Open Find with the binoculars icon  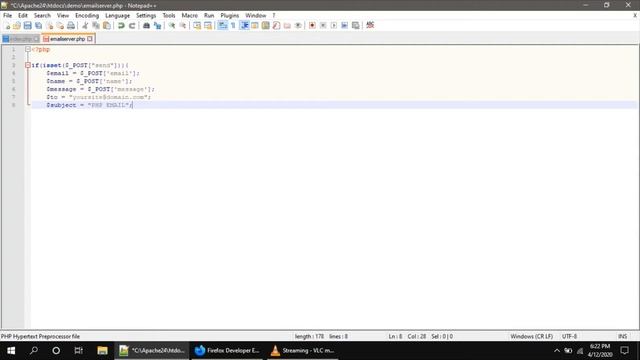146,26
